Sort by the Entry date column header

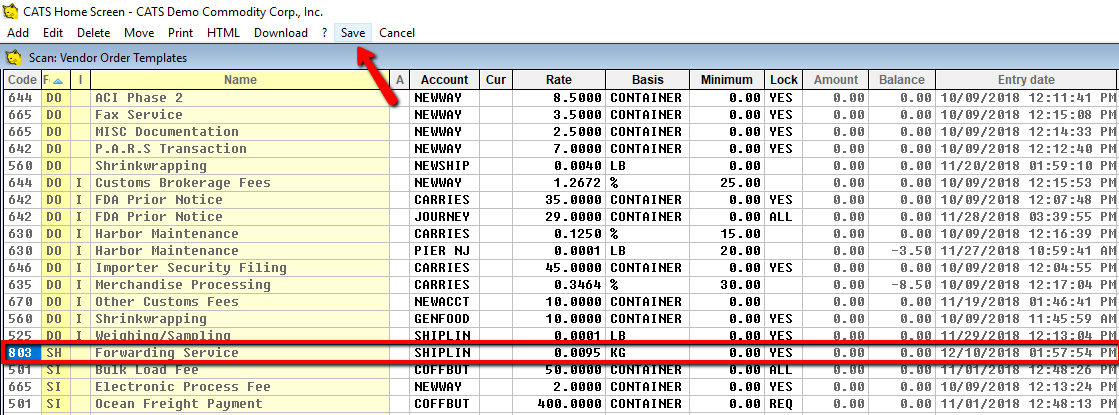[x=1026, y=80]
